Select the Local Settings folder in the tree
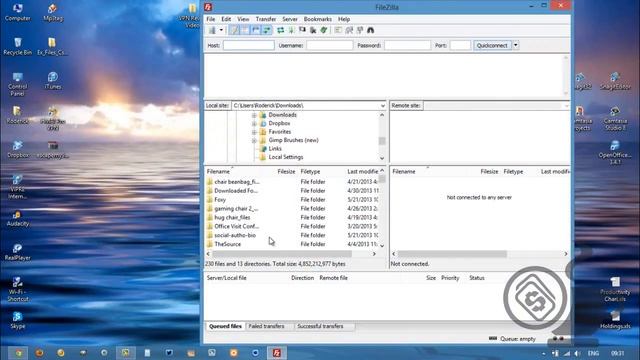Viewport: 640px width, 360px height. tap(286, 157)
